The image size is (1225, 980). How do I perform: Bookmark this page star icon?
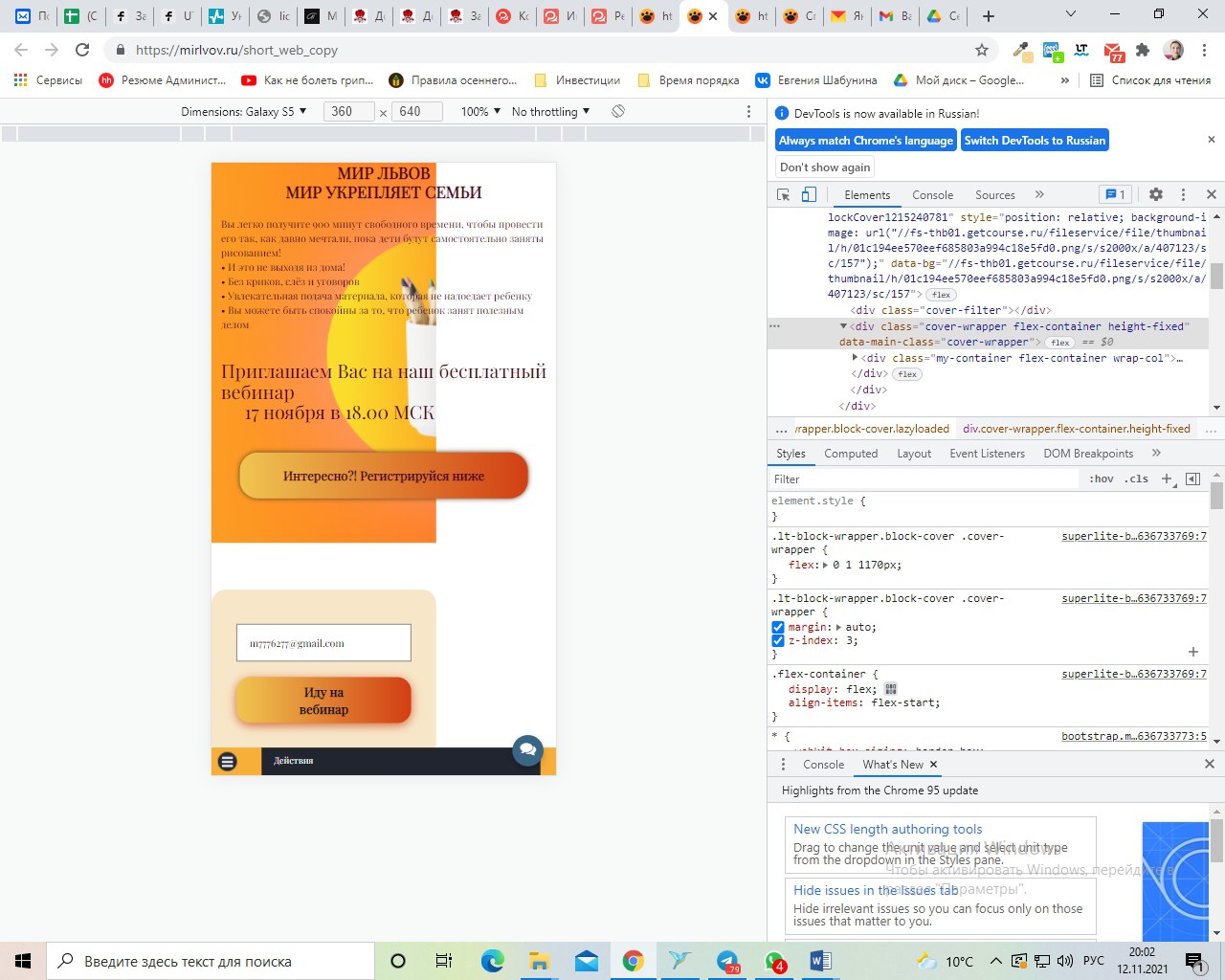click(982, 50)
